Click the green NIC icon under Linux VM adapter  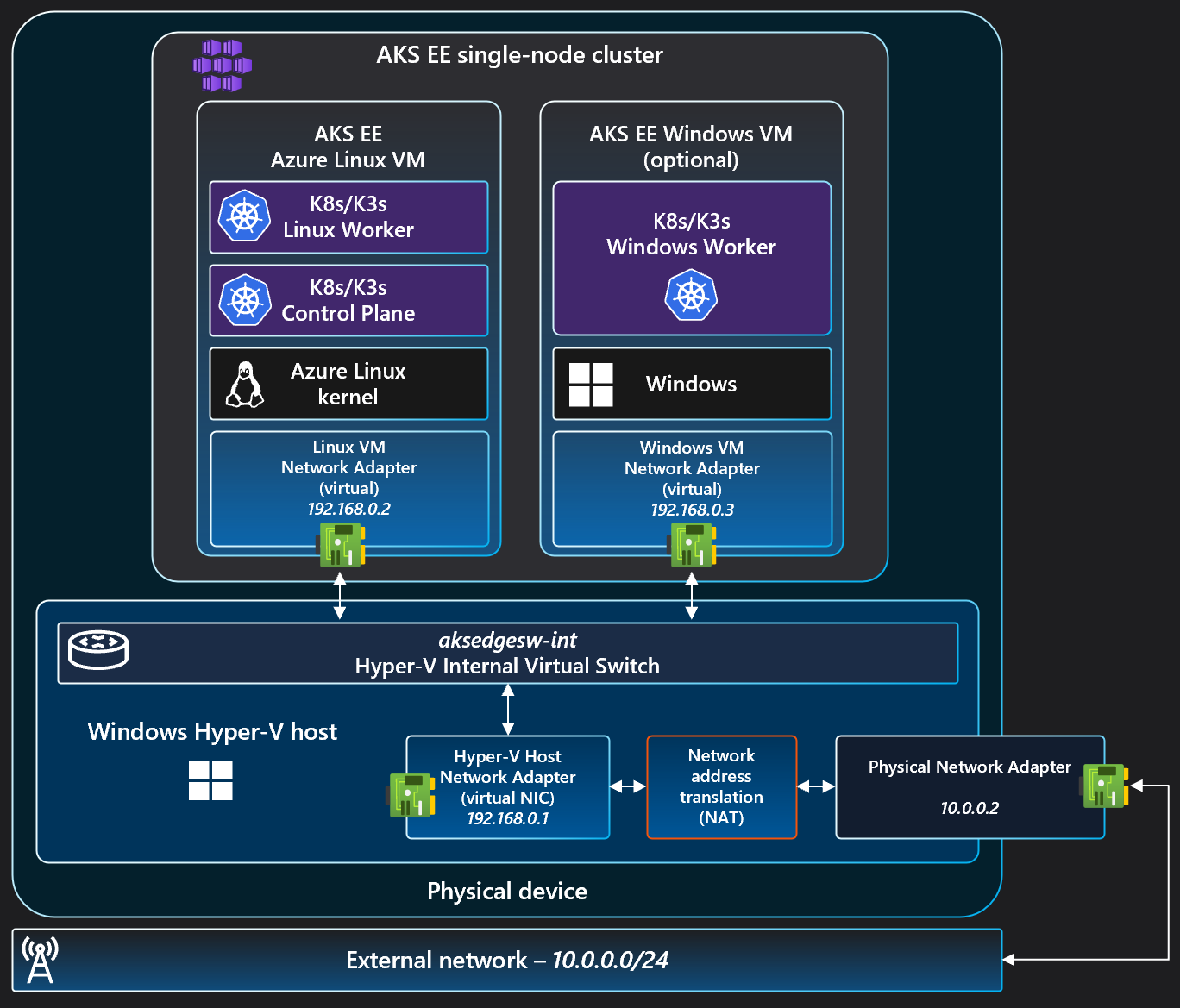point(342,544)
